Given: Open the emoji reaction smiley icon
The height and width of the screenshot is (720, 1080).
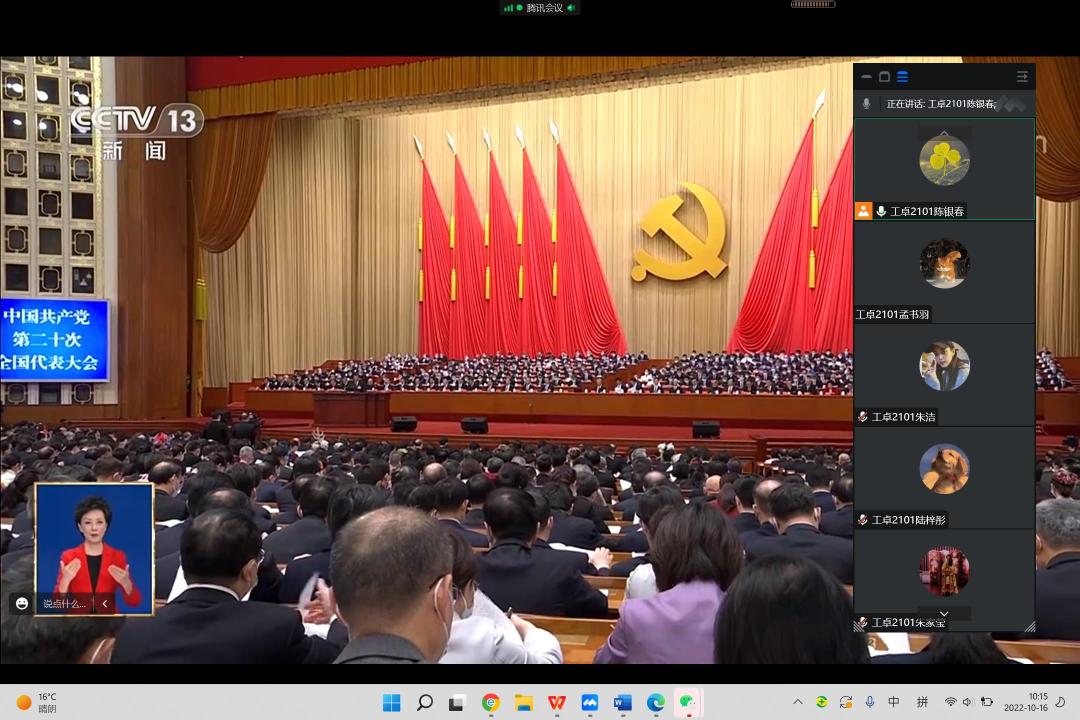Looking at the screenshot, I should point(22,603).
